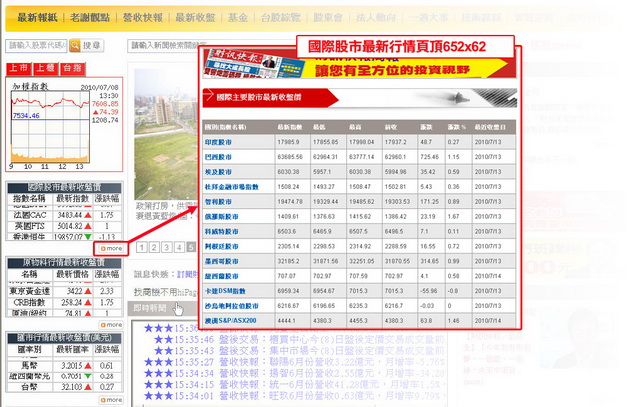Switch to the 上市 chart tab
The image size is (630, 407).
coord(18,68)
